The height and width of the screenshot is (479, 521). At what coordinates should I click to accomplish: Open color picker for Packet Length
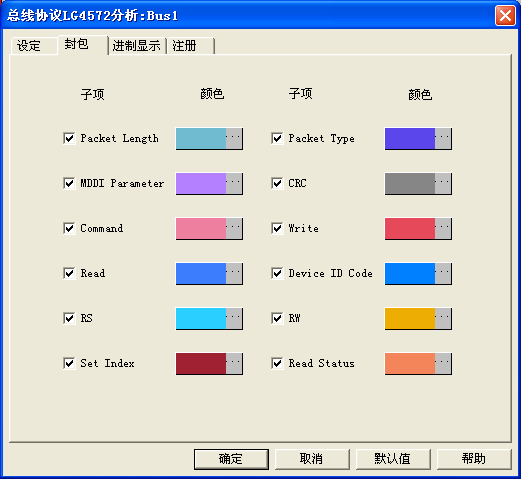[234, 138]
